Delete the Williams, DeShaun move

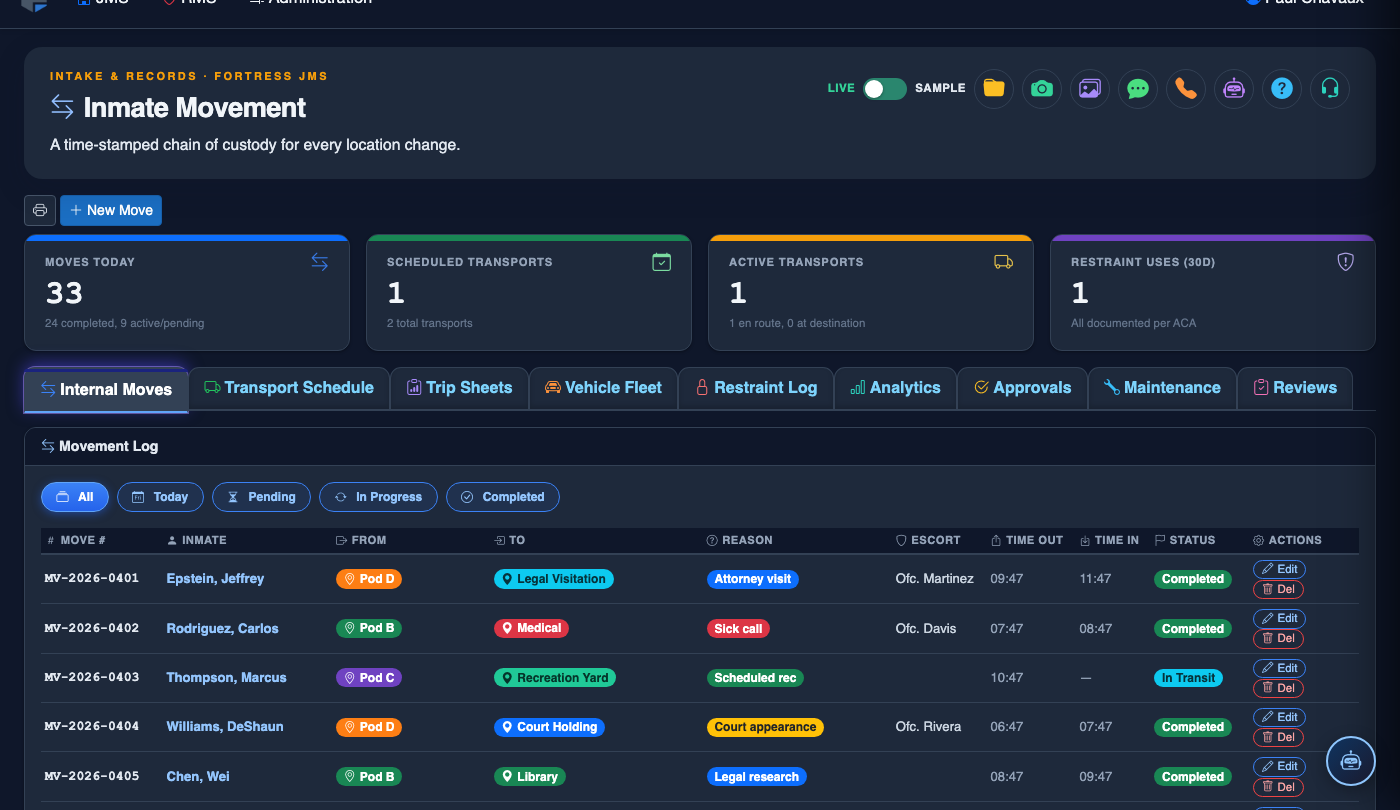pos(1279,737)
